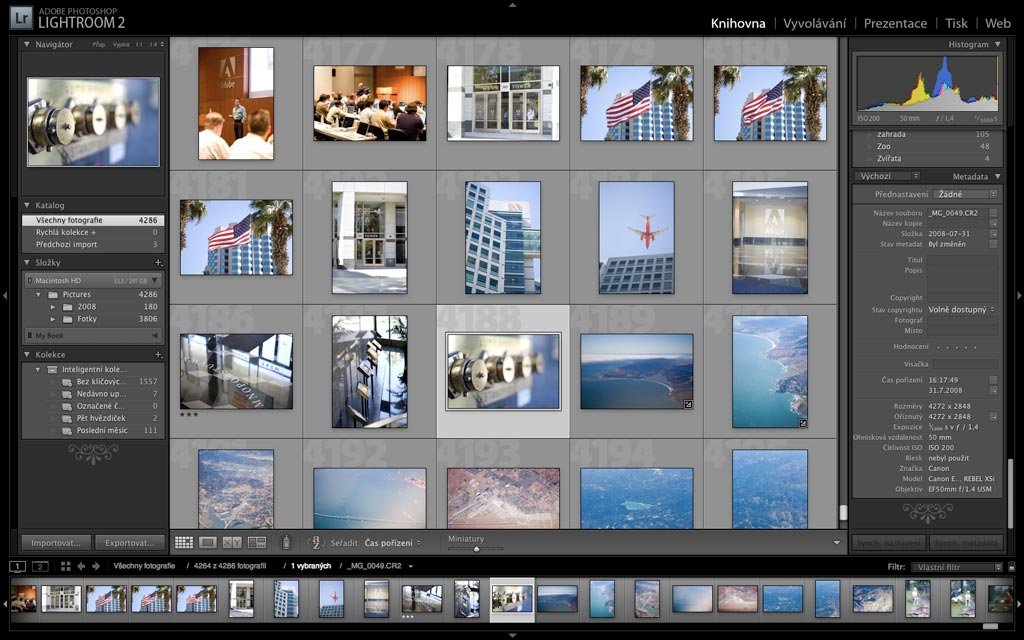Click the Importovat button
This screenshot has width=1024, height=640.
[x=56, y=543]
